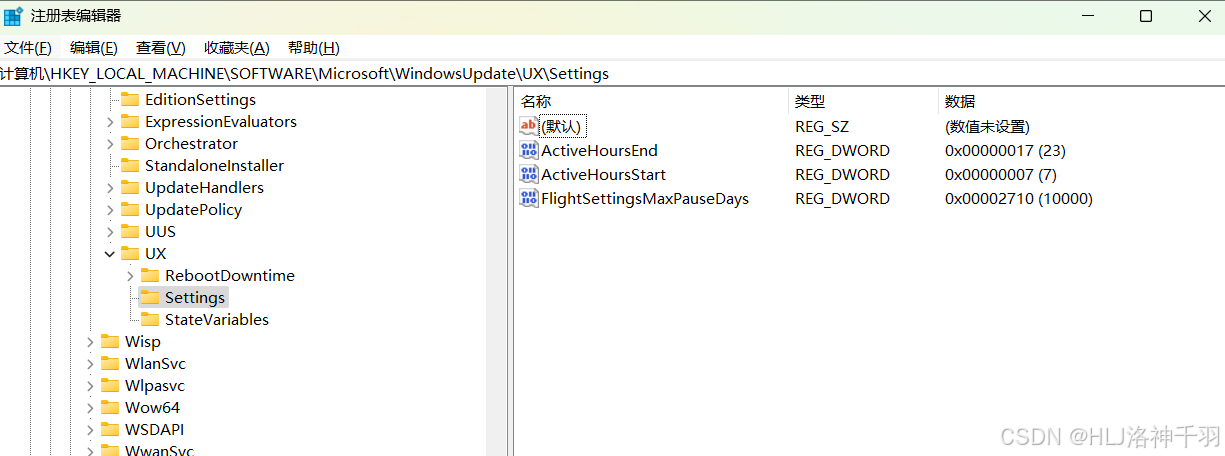Expand the Wisp tree node

90,342
